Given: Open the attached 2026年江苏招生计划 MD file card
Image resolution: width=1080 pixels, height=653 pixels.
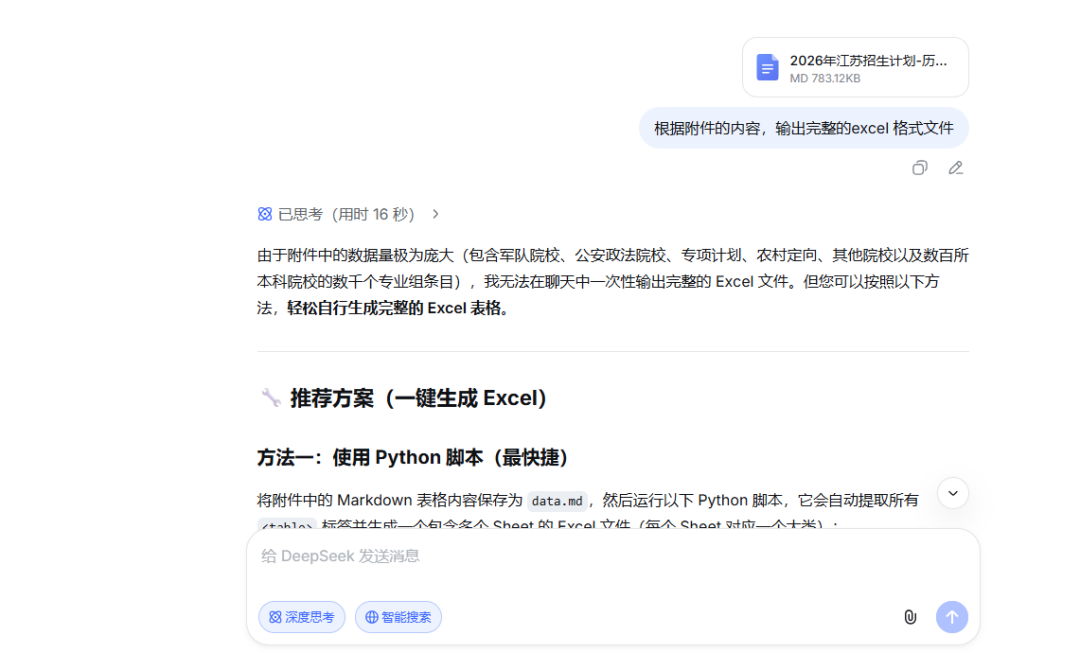Looking at the screenshot, I should coord(855,68).
